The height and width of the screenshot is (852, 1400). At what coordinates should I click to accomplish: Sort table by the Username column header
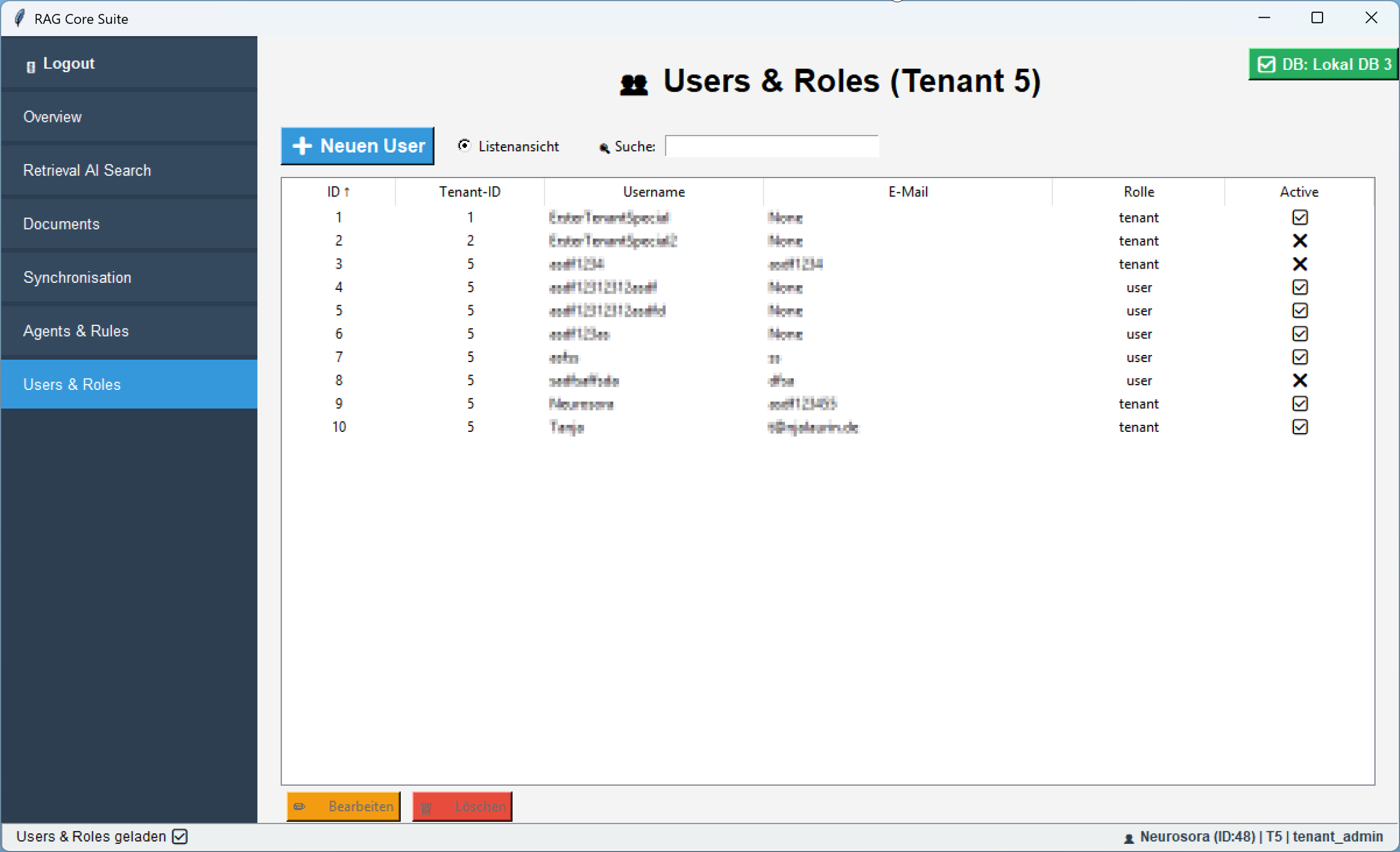tap(653, 192)
